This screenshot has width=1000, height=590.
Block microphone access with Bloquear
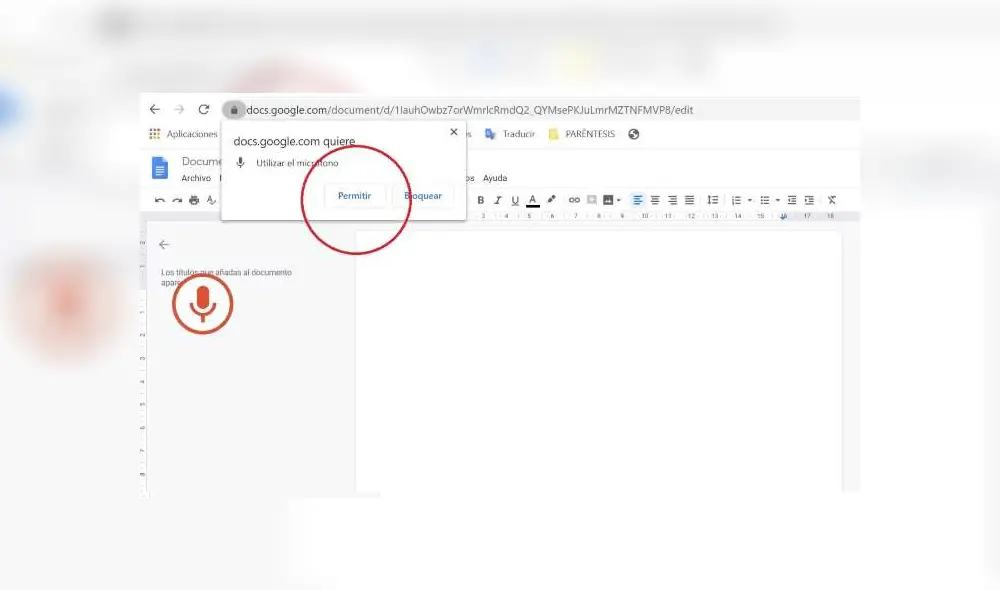coord(423,195)
